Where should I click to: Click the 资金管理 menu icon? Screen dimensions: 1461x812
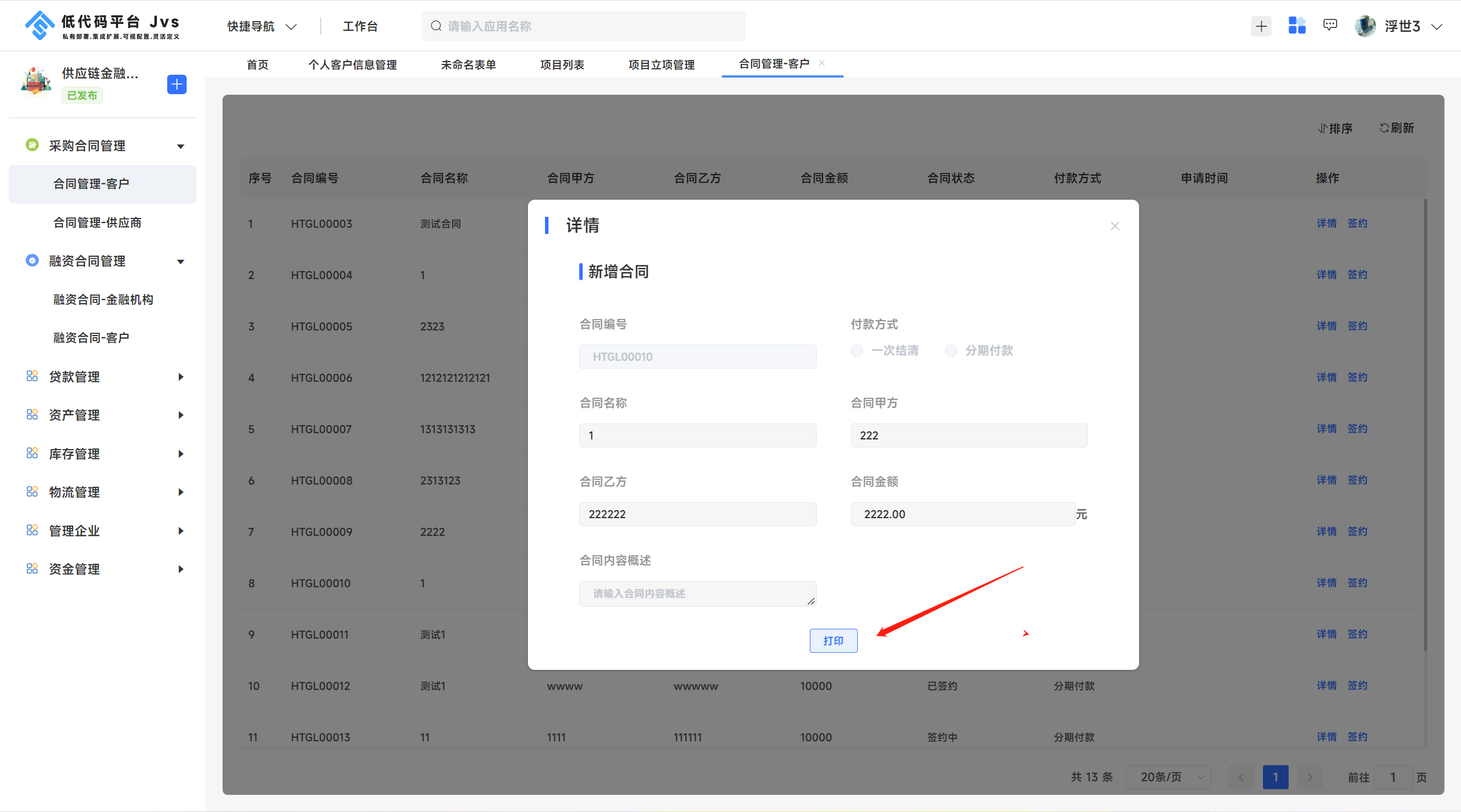33,568
